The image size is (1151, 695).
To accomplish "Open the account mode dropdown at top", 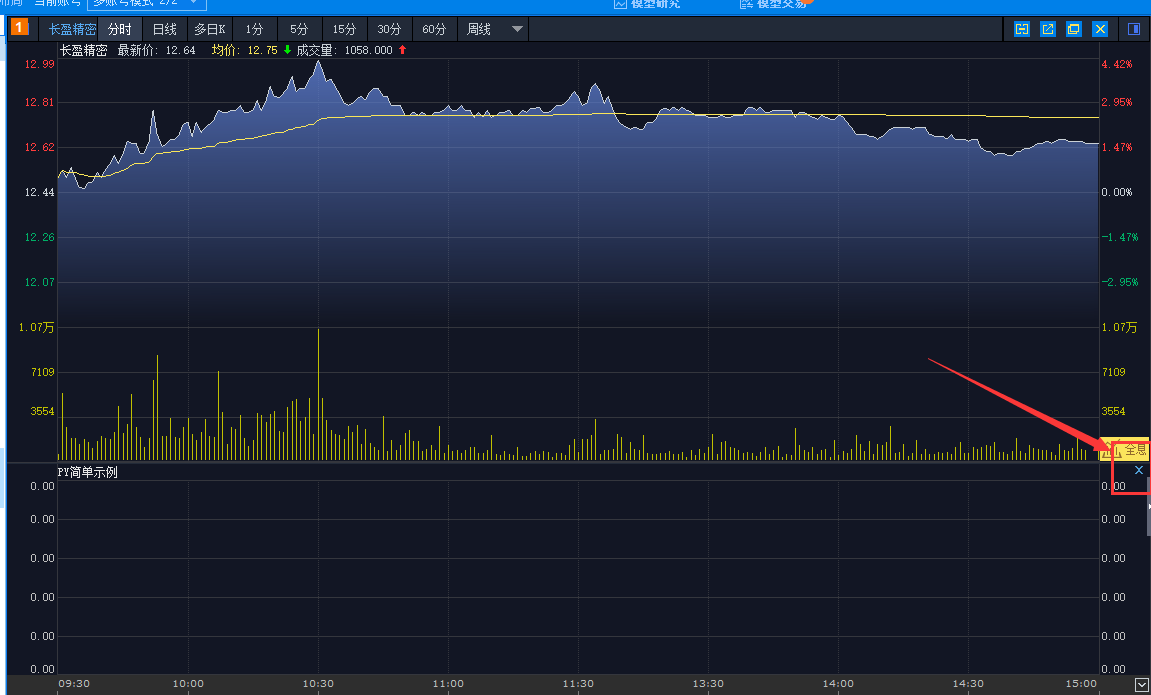I will click(147, 3).
